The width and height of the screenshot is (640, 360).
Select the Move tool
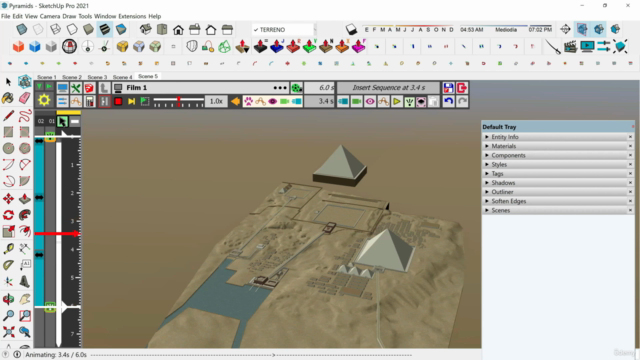point(8,199)
